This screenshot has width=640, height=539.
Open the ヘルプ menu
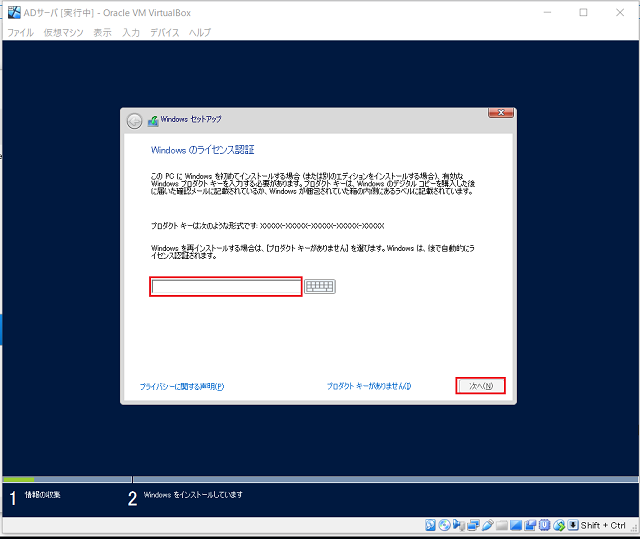click(x=200, y=33)
